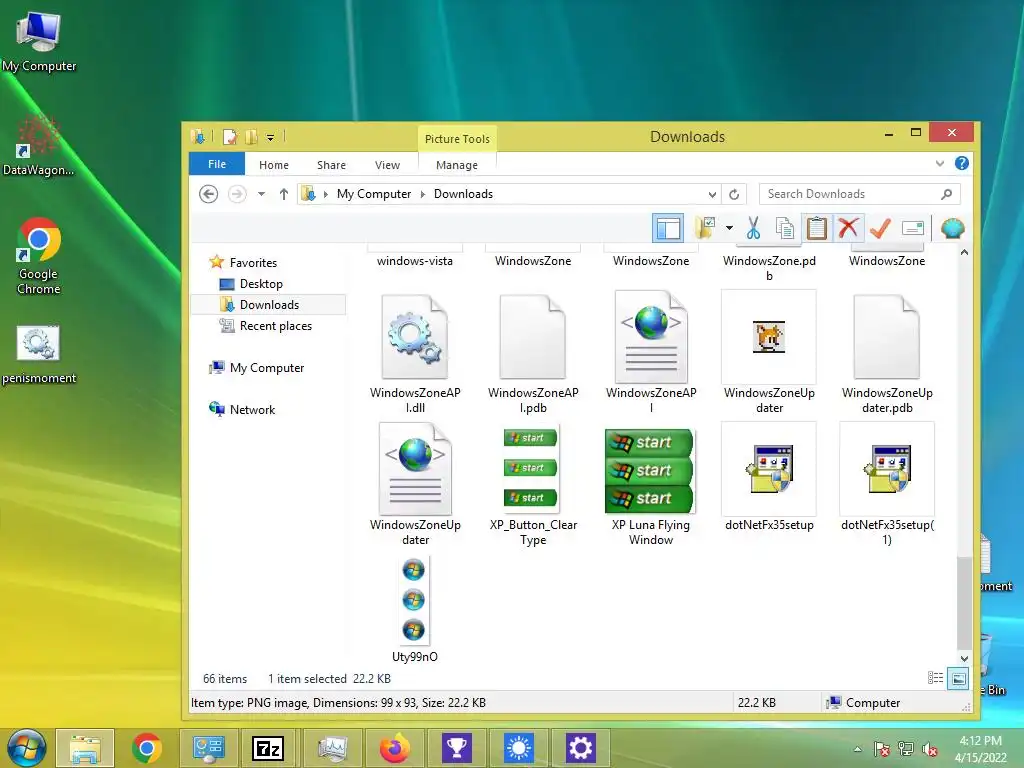Image resolution: width=1024 pixels, height=768 pixels.
Task: Click the Copy pages icon
Action: pyautogui.click(x=785, y=229)
